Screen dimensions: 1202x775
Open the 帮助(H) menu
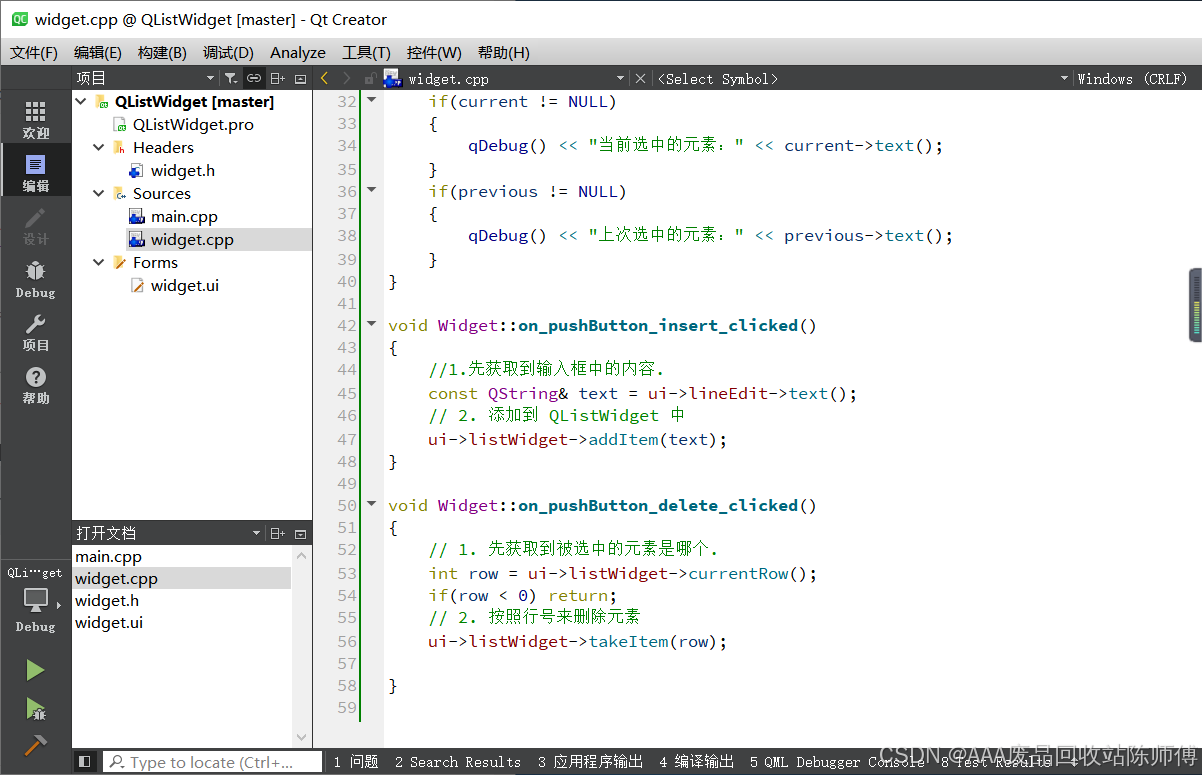504,52
